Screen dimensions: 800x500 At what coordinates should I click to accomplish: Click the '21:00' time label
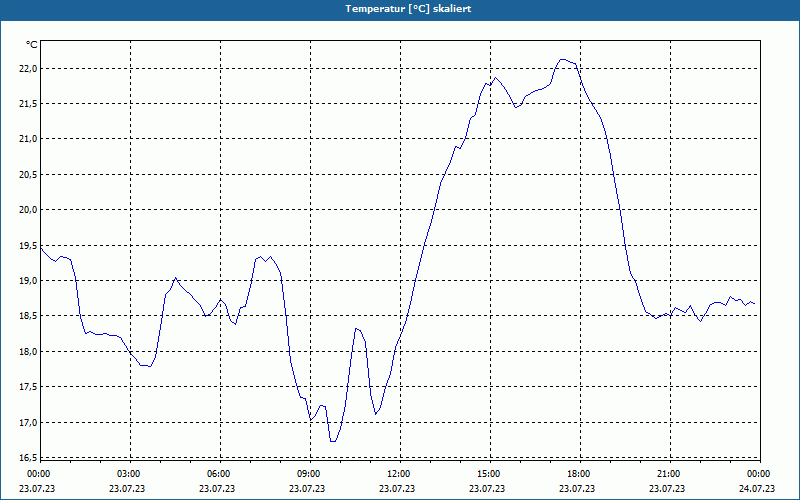tap(667, 474)
